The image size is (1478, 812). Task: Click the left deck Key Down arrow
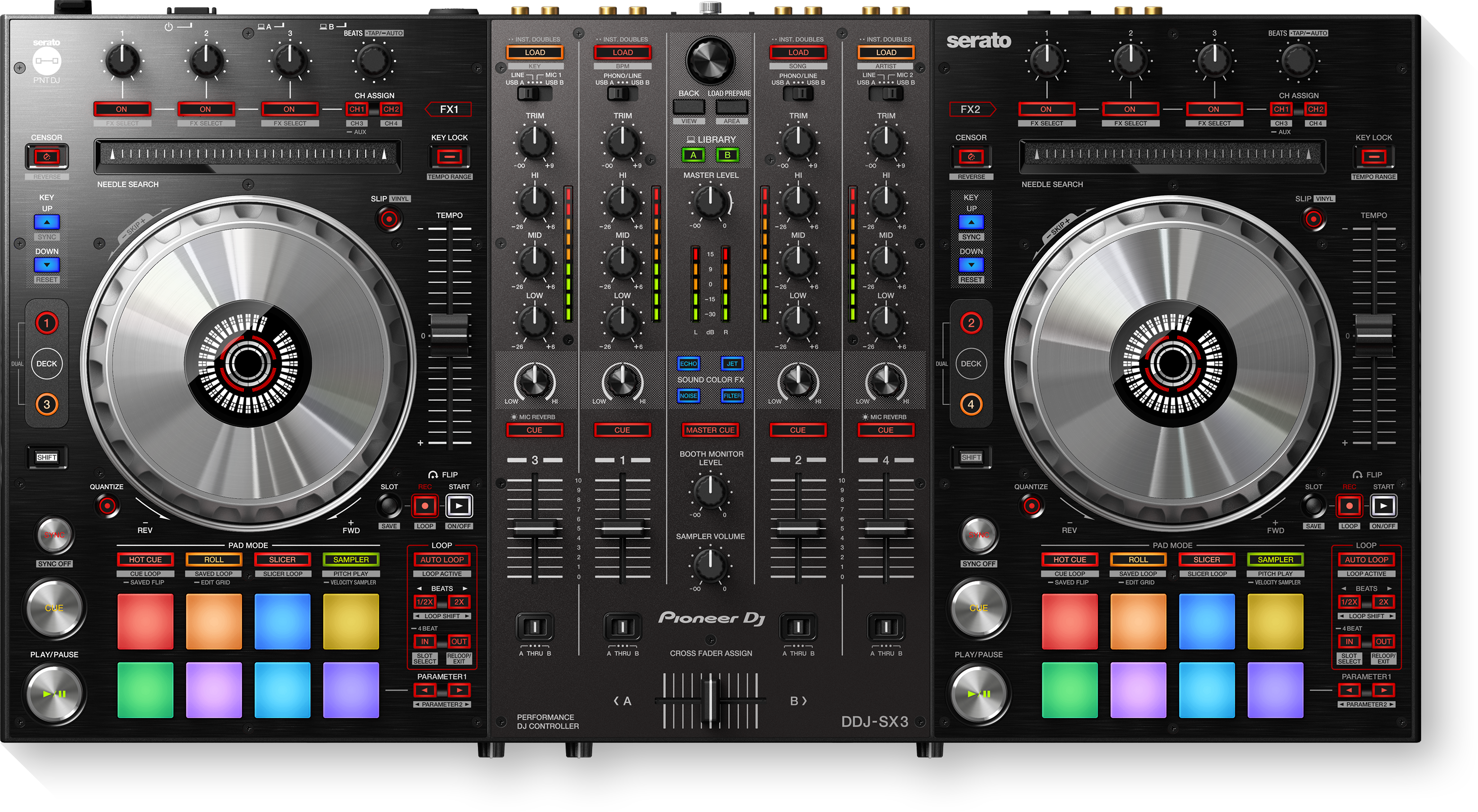click(46, 264)
